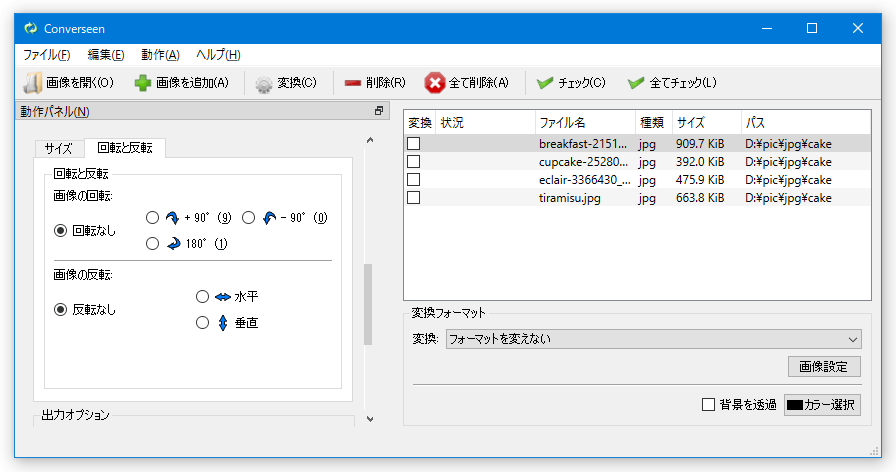Sort the list by the ファイル名 column header
896x472 pixels.
(585, 122)
